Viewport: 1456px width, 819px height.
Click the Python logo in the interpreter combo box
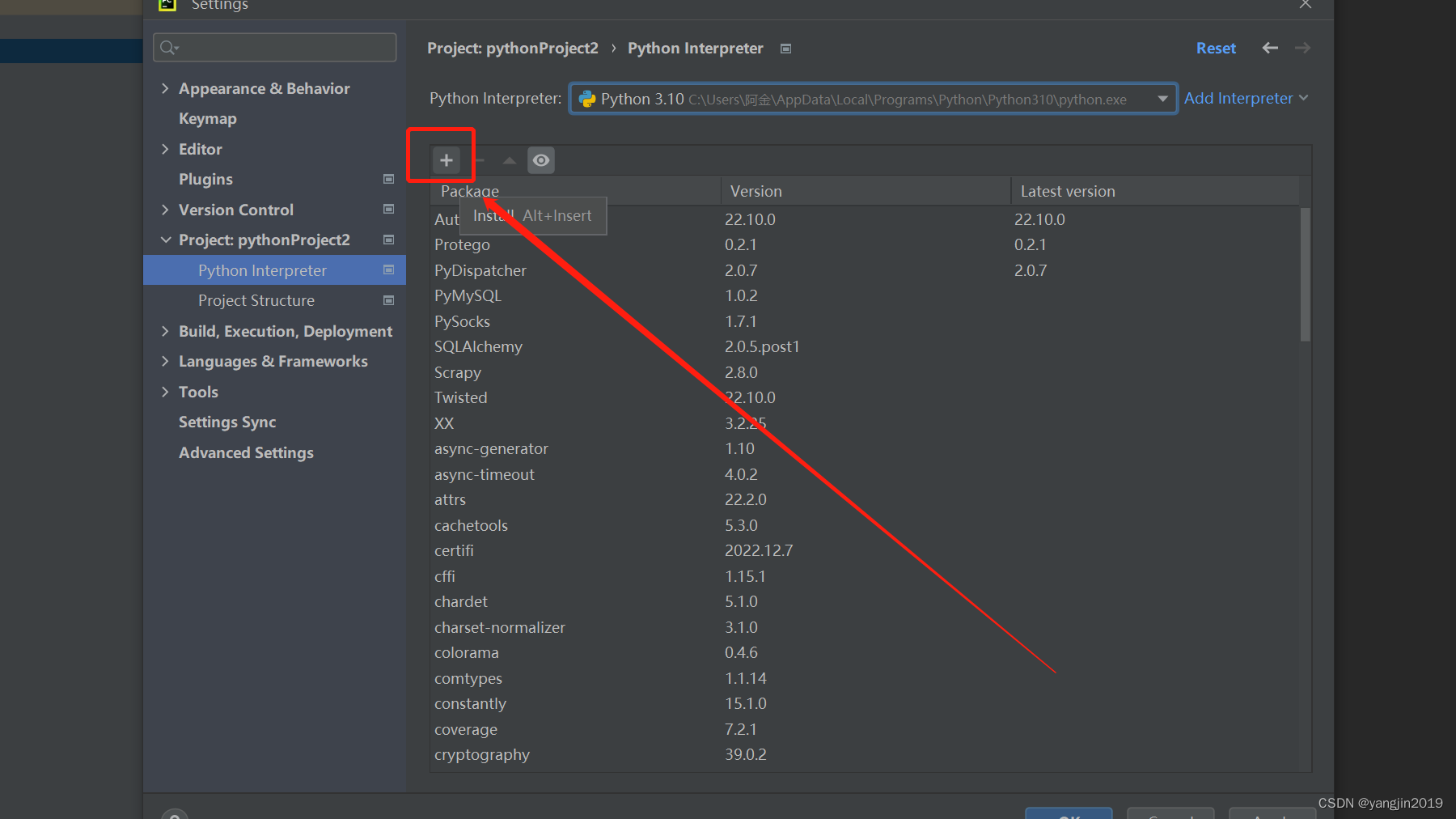coord(587,99)
